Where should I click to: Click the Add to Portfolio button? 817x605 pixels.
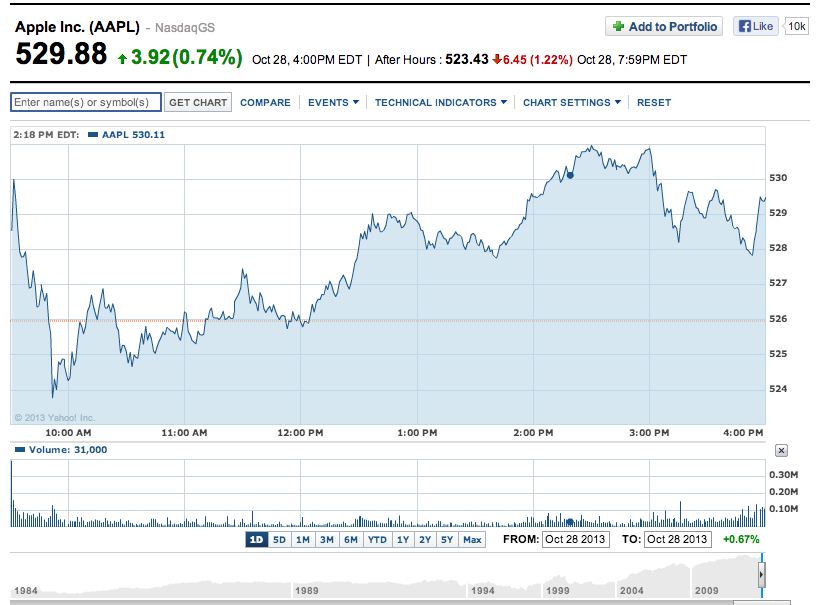[x=664, y=27]
